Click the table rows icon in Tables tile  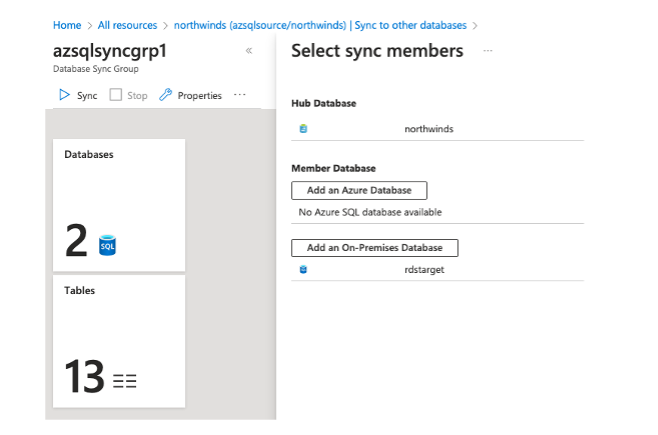tap(125, 380)
